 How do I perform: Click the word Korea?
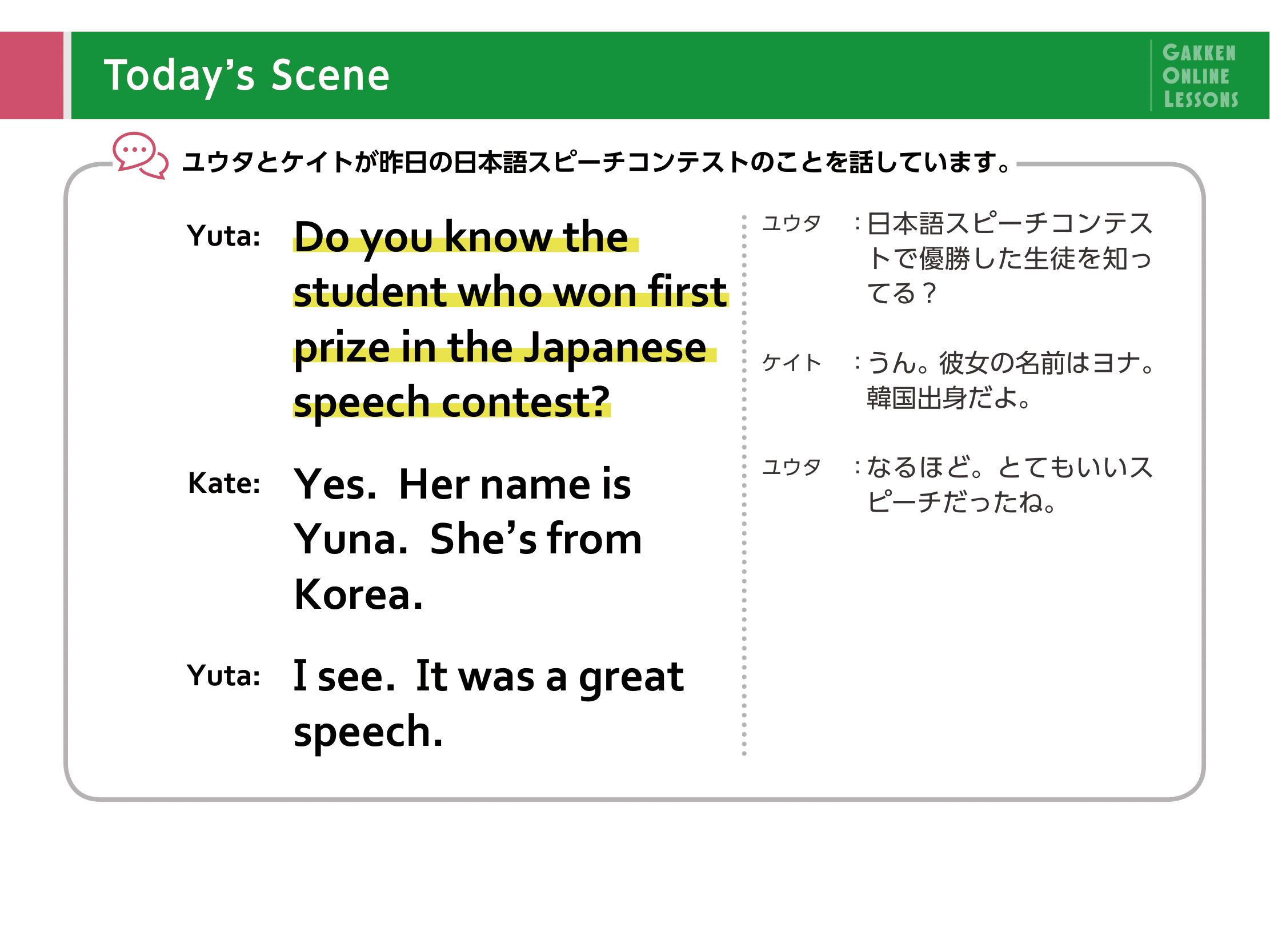pyautogui.click(x=358, y=595)
